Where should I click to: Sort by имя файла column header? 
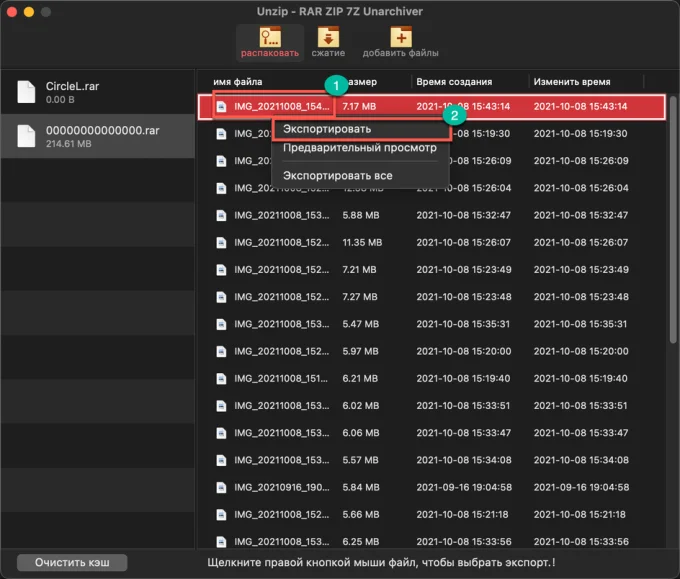tap(238, 82)
